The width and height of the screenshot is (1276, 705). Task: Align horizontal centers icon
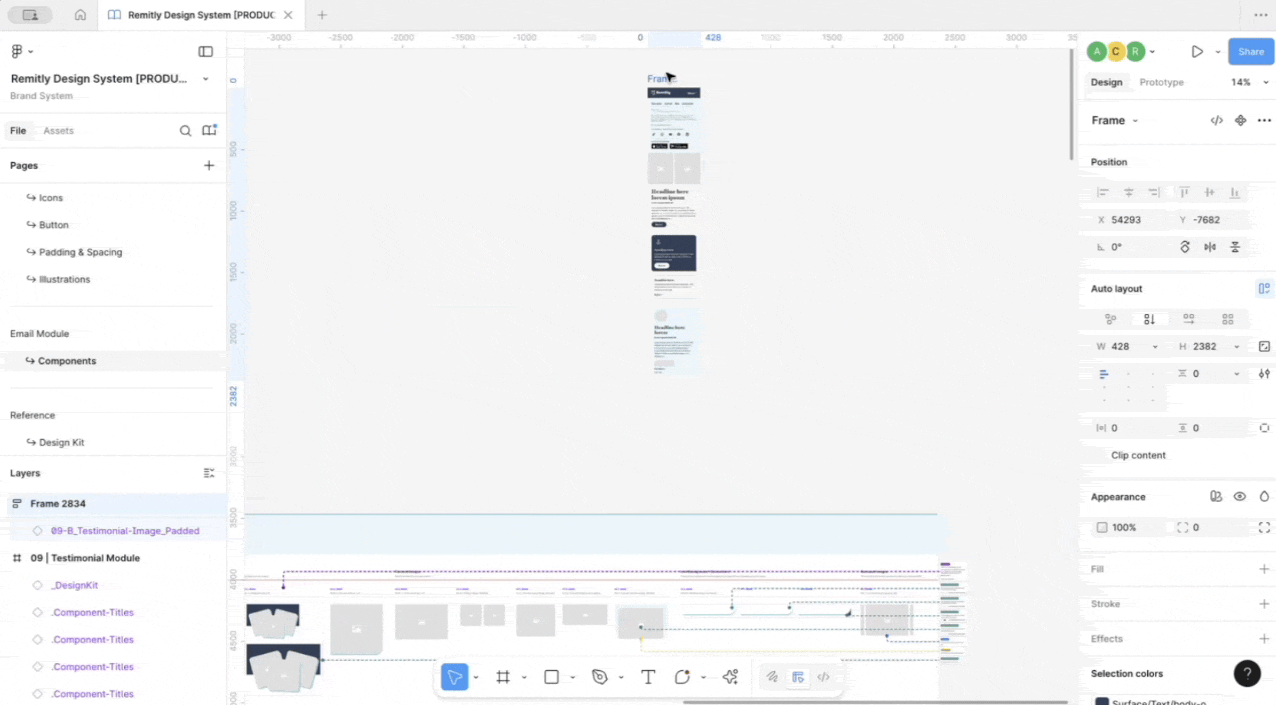click(x=1129, y=192)
